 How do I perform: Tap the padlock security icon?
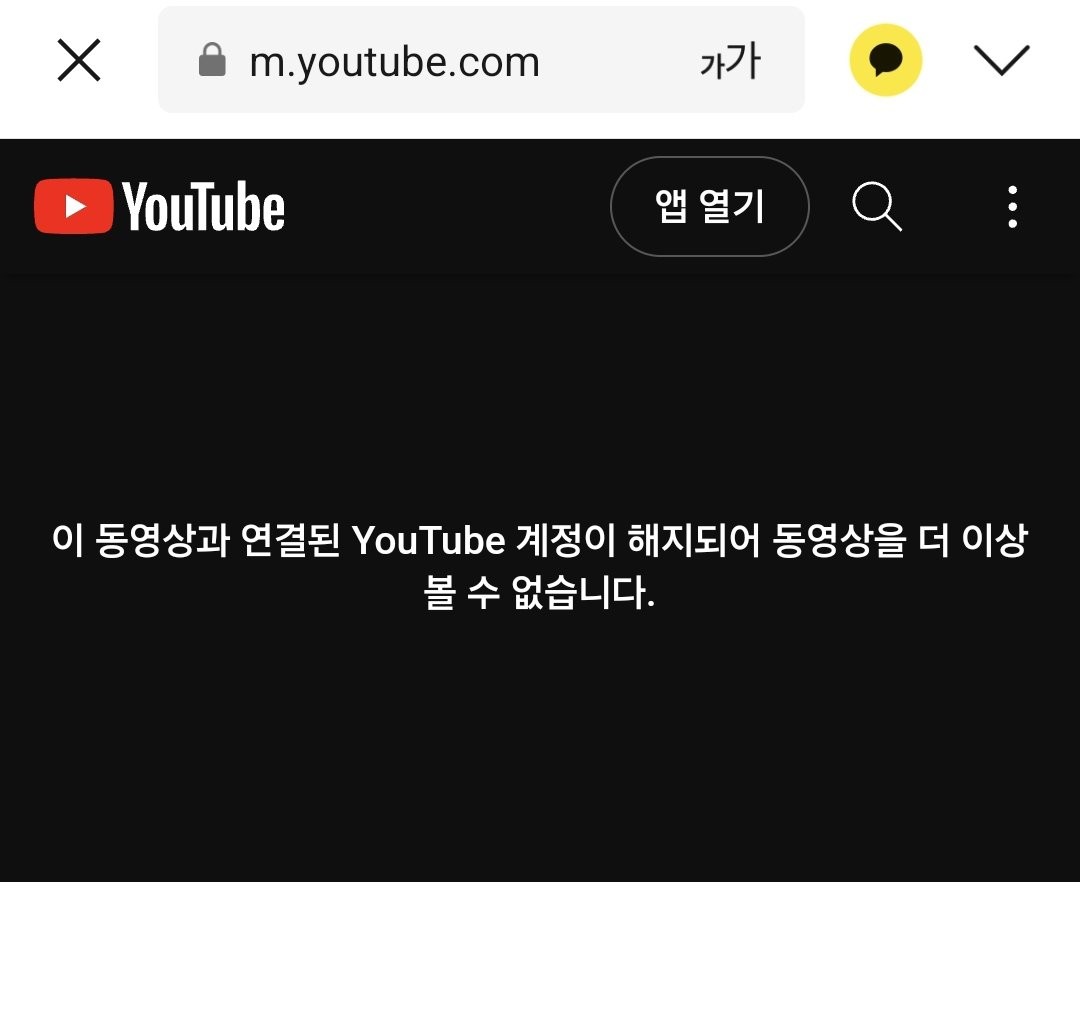212,59
